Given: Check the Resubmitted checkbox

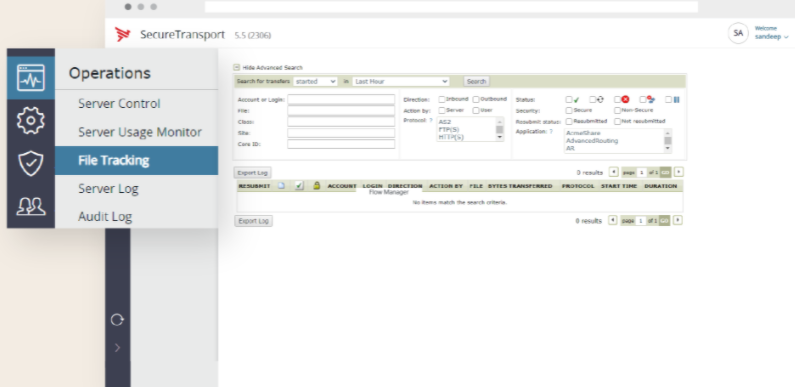Looking at the screenshot, I should [569, 122].
